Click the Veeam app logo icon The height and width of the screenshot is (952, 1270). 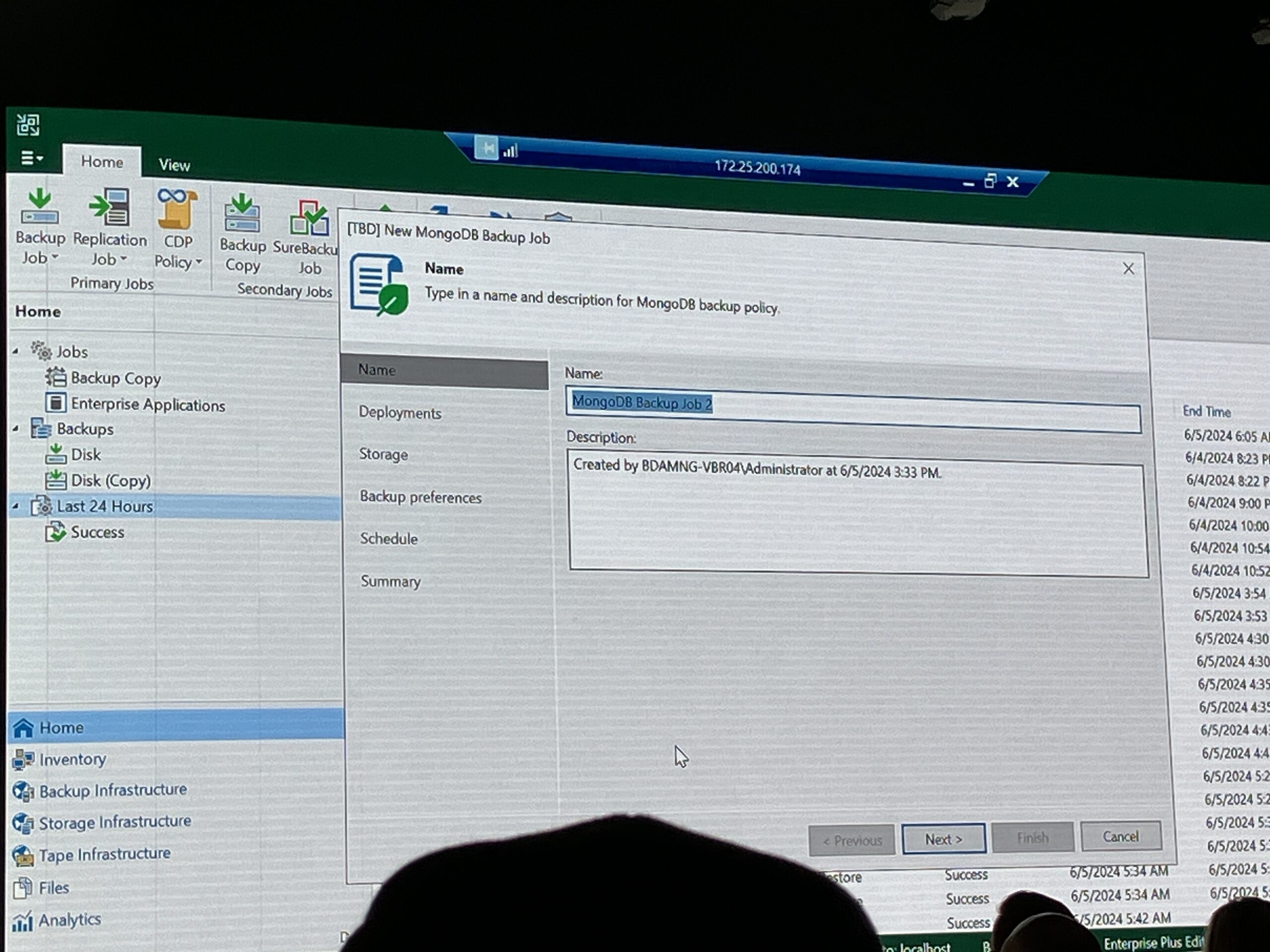[28, 124]
